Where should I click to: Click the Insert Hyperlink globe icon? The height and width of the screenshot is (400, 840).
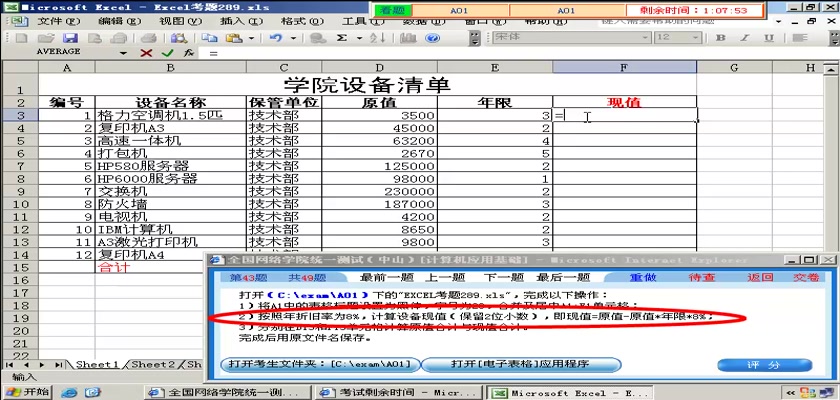tap(319, 38)
